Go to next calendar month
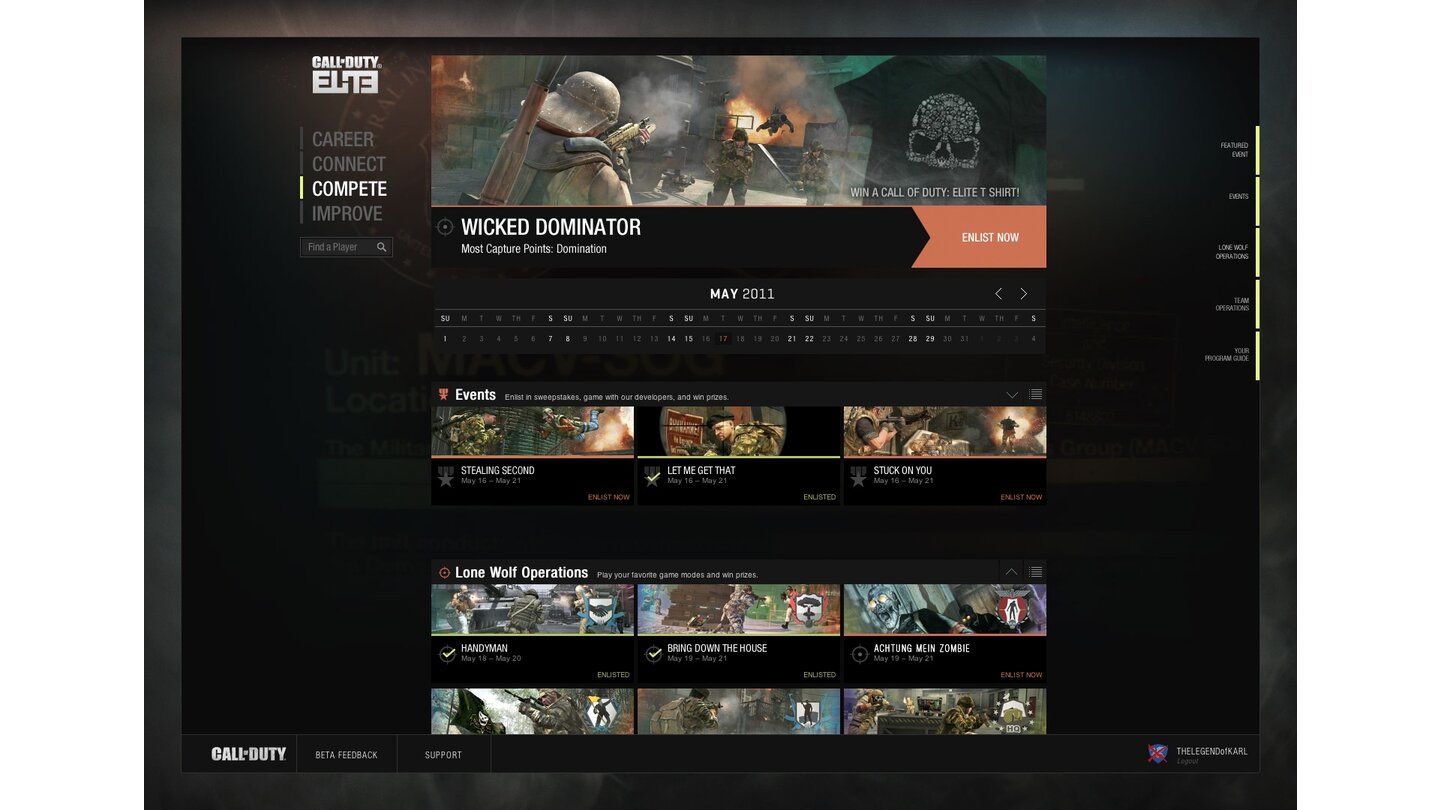 (x=1023, y=293)
